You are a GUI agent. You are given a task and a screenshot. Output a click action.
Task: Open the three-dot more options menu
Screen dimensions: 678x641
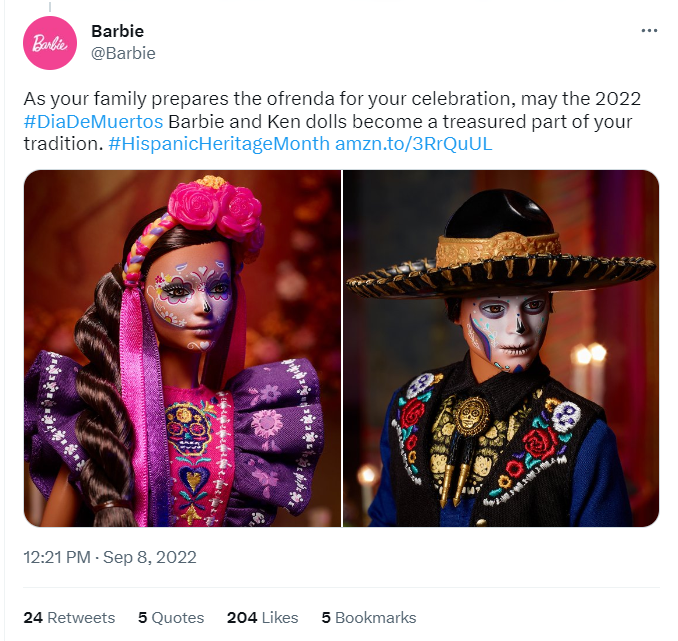[649, 31]
